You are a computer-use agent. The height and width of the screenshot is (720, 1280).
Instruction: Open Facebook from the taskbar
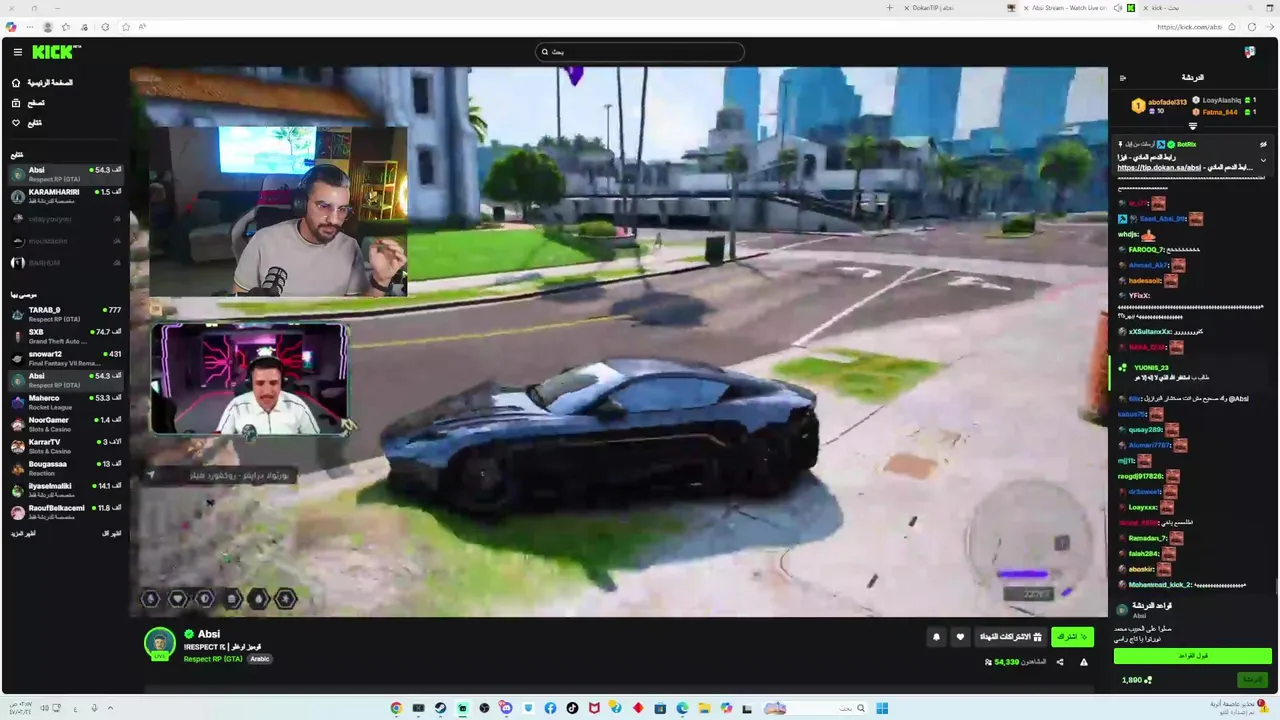click(x=550, y=708)
